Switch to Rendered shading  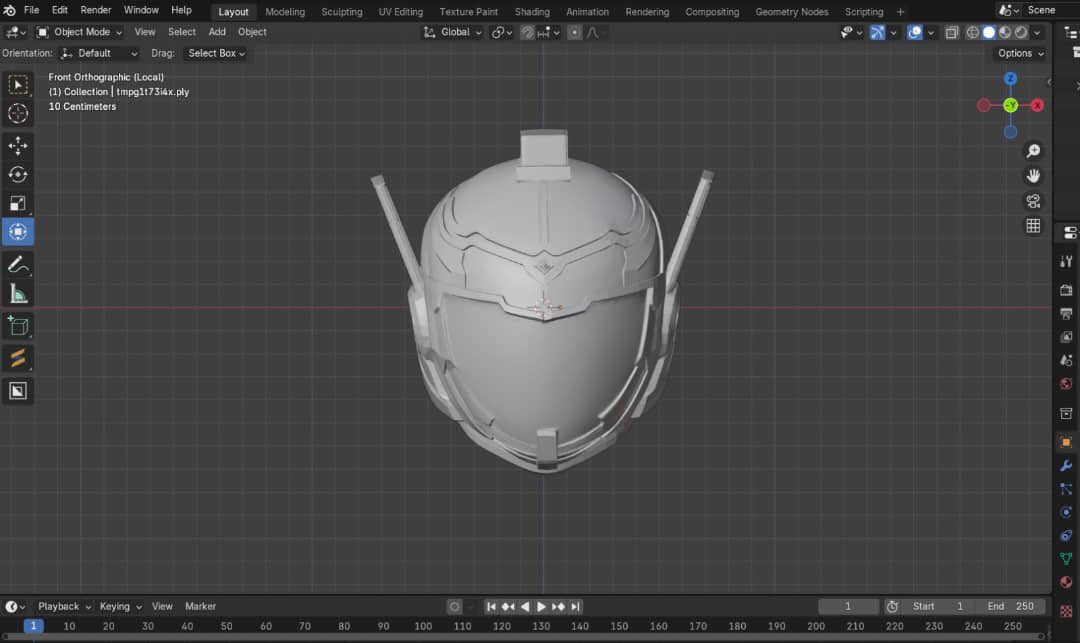pos(1021,32)
